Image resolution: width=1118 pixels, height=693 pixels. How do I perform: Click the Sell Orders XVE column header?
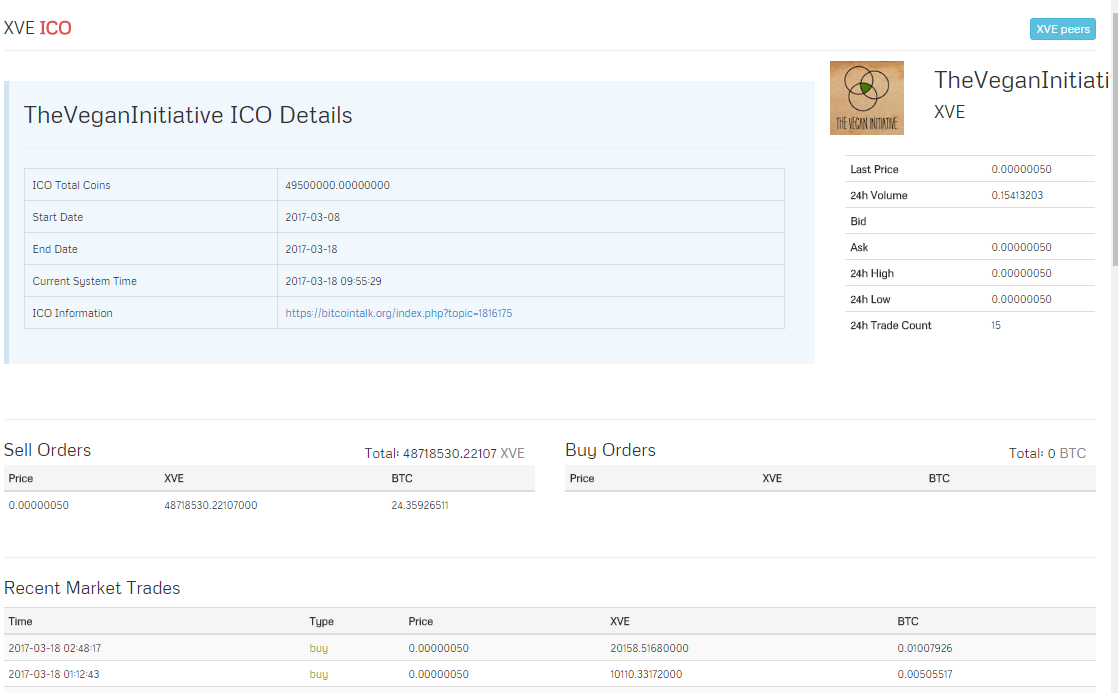coord(174,478)
